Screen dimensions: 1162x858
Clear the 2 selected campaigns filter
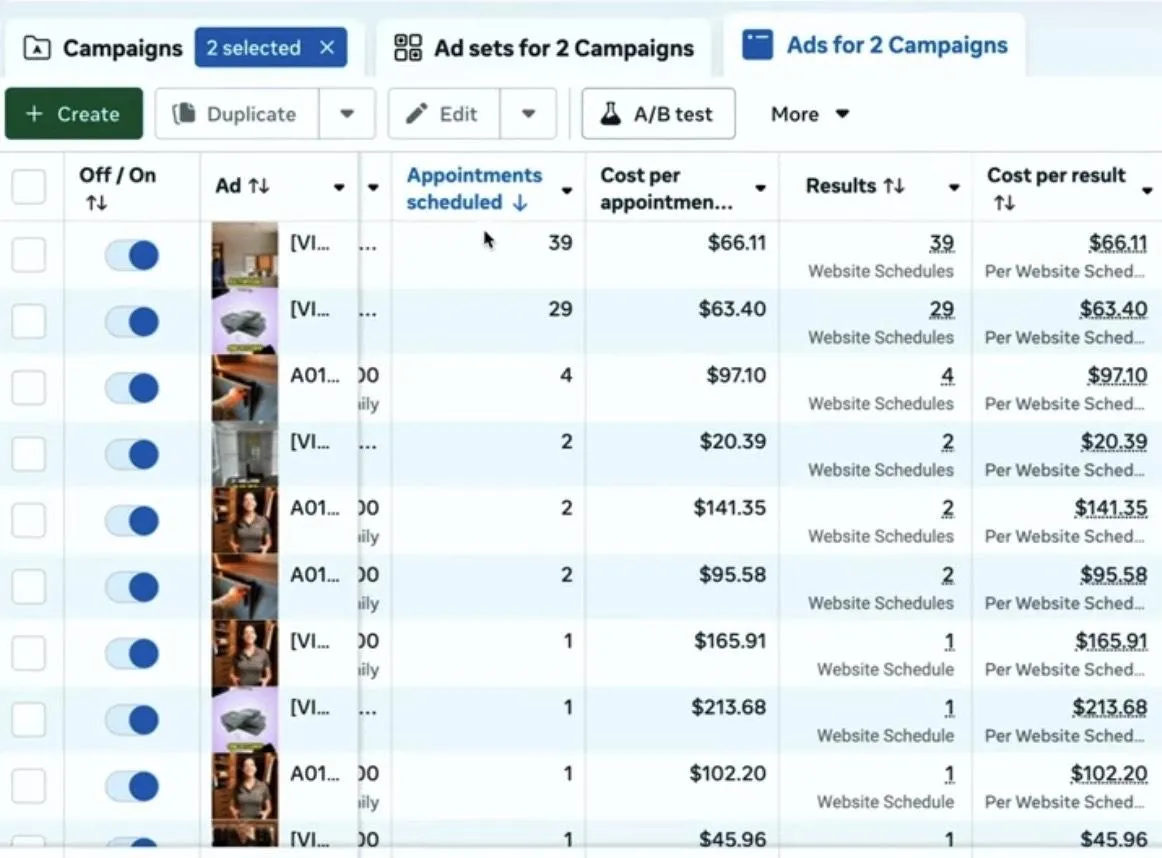pos(327,48)
